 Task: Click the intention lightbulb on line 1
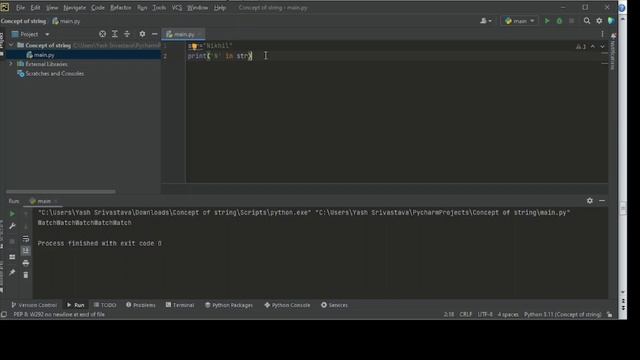click(195, 46)
